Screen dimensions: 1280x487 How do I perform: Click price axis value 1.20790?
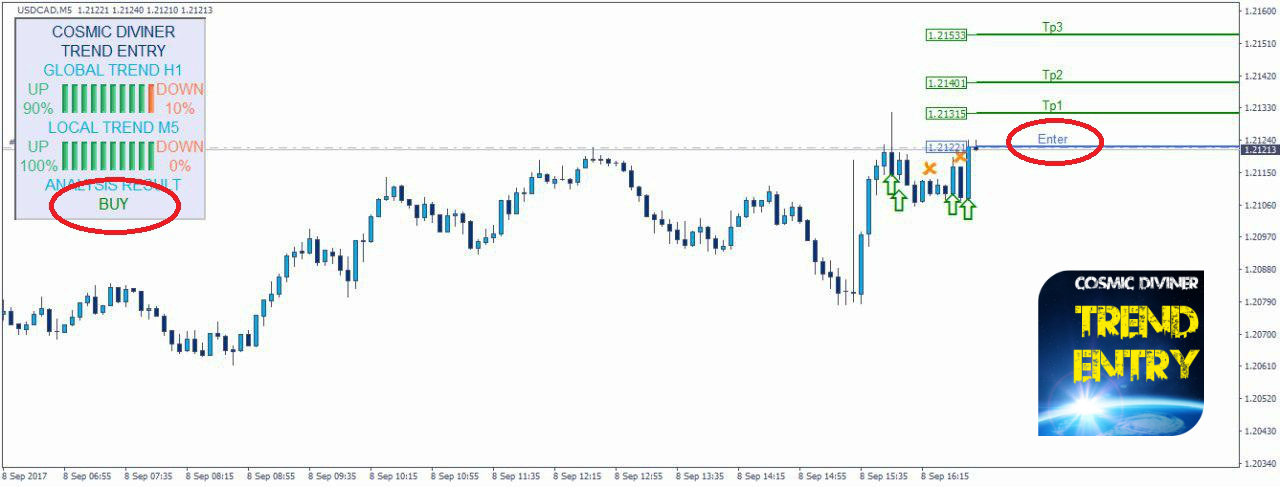pos(1260,302)
